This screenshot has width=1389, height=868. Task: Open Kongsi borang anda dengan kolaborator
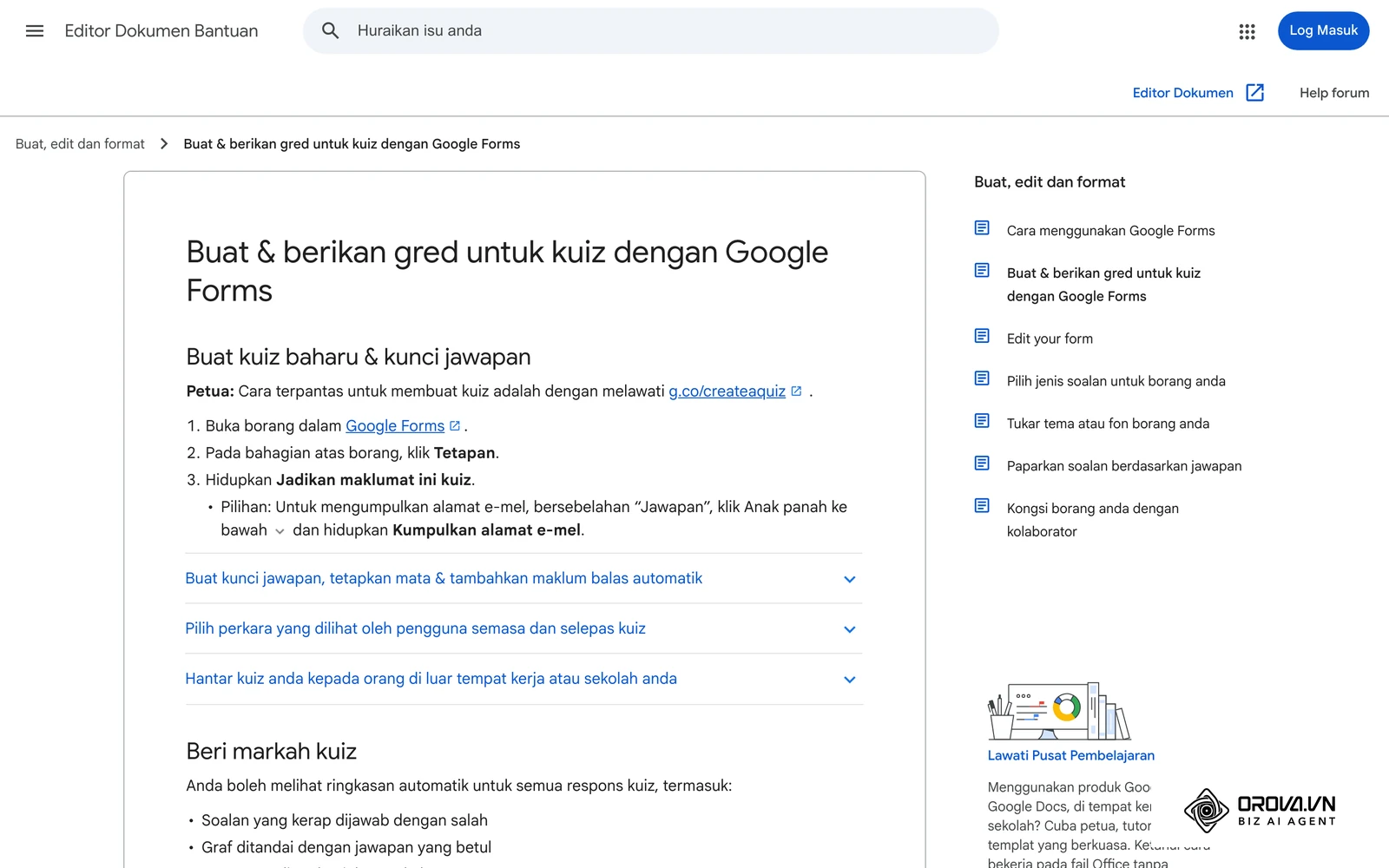[1092, 520]
